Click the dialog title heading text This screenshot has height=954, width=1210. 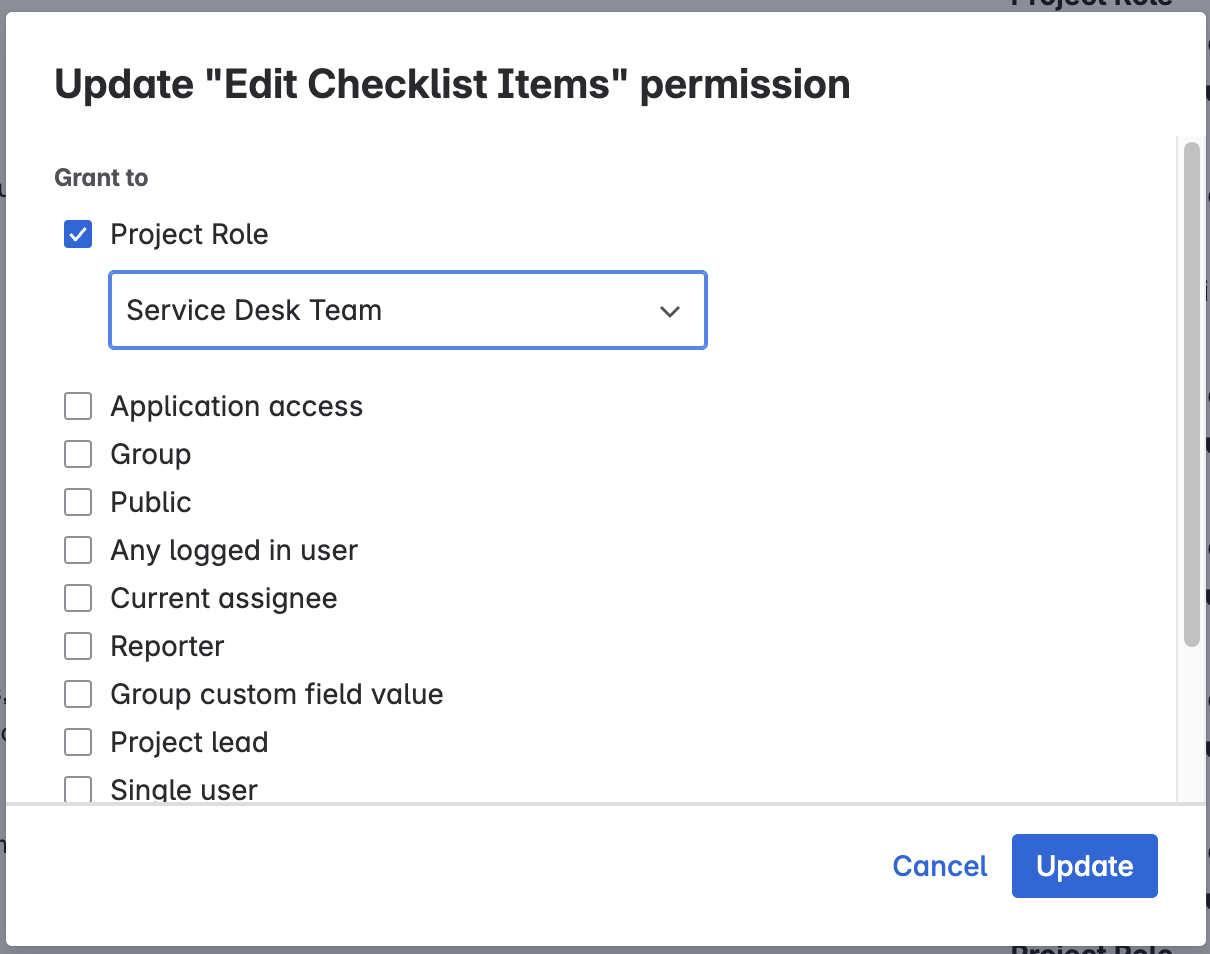[x=452, y=85]
